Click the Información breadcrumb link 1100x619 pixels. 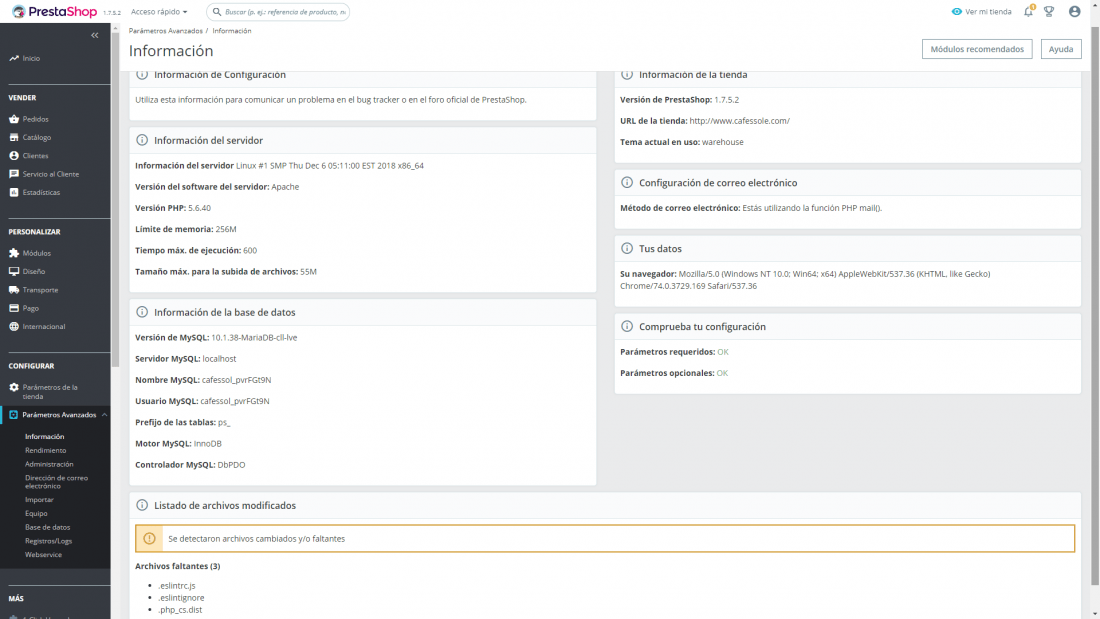[232, 31]
